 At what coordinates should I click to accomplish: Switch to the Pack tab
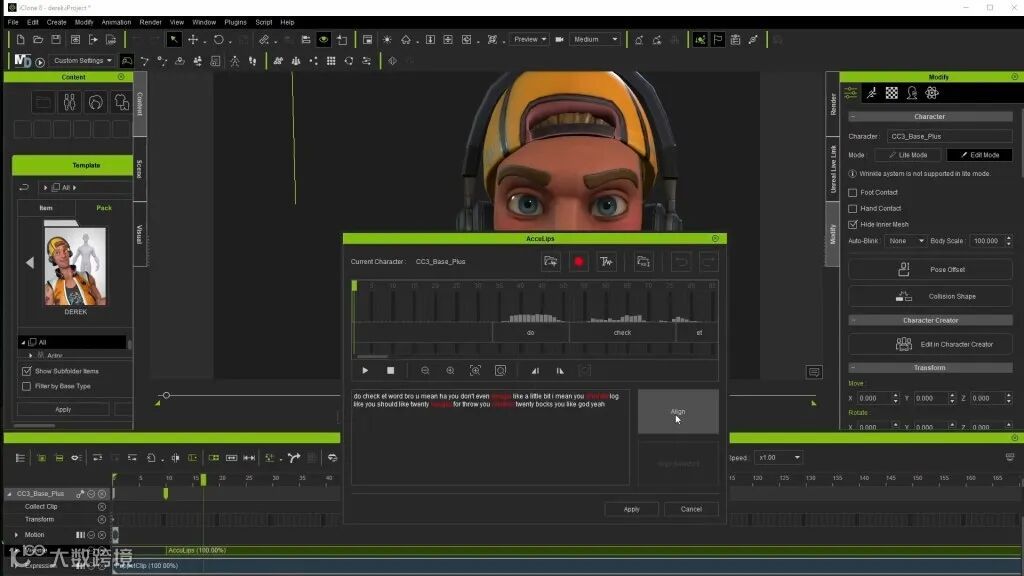pos(104,208)
